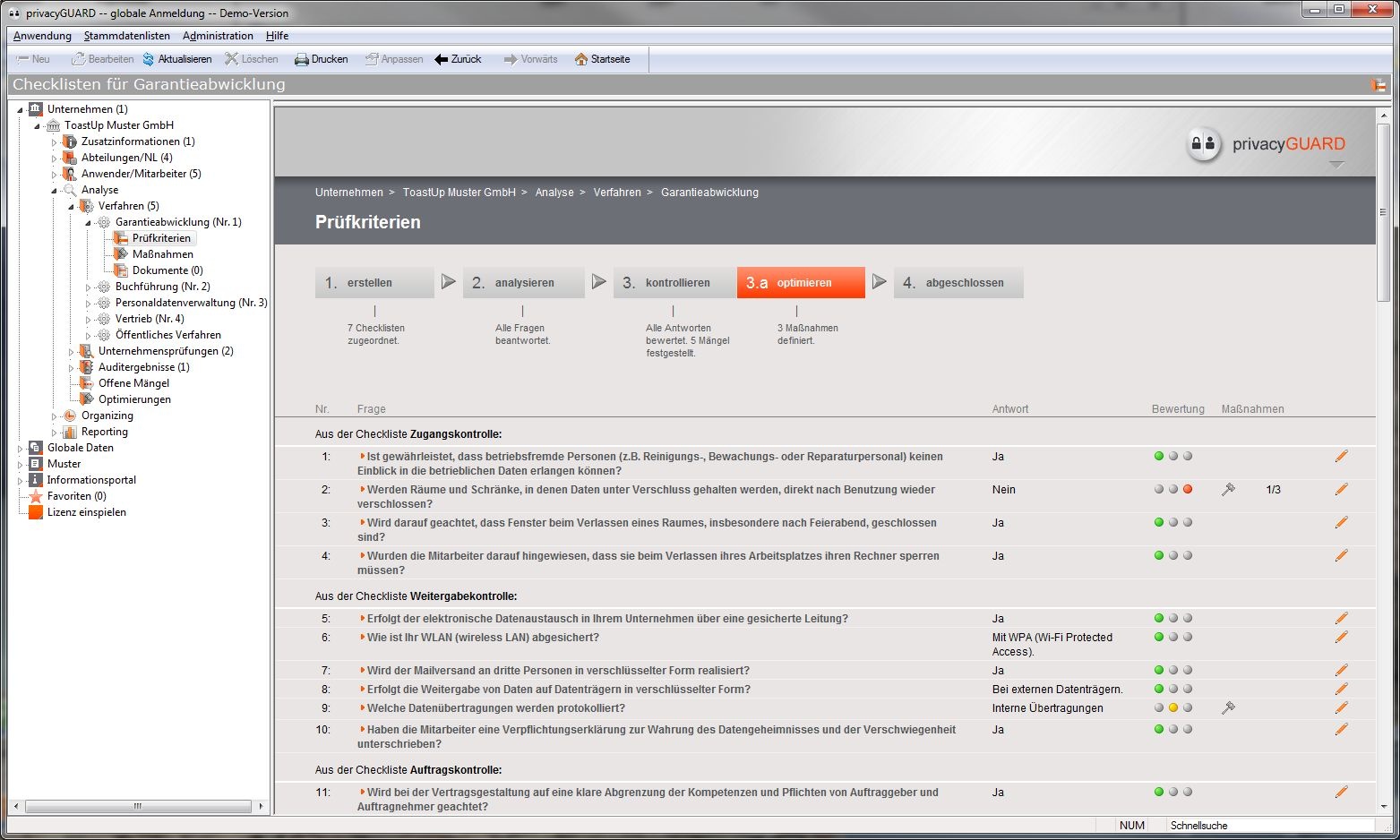Select Maßnahmen under Garantieabwicklung
This screenshot has height=840, width=1400.
click(x=163, y=254)
